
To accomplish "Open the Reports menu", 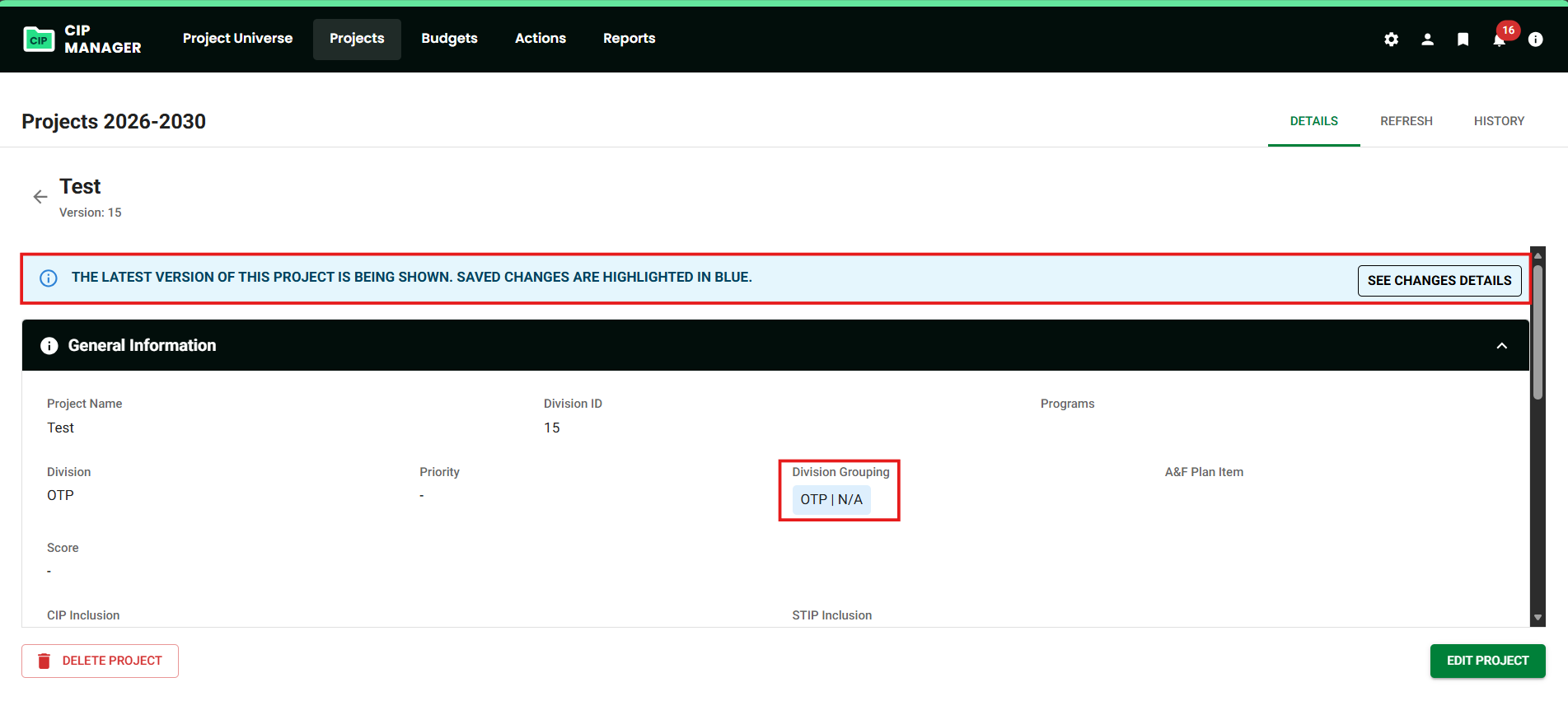I will 629,39.
